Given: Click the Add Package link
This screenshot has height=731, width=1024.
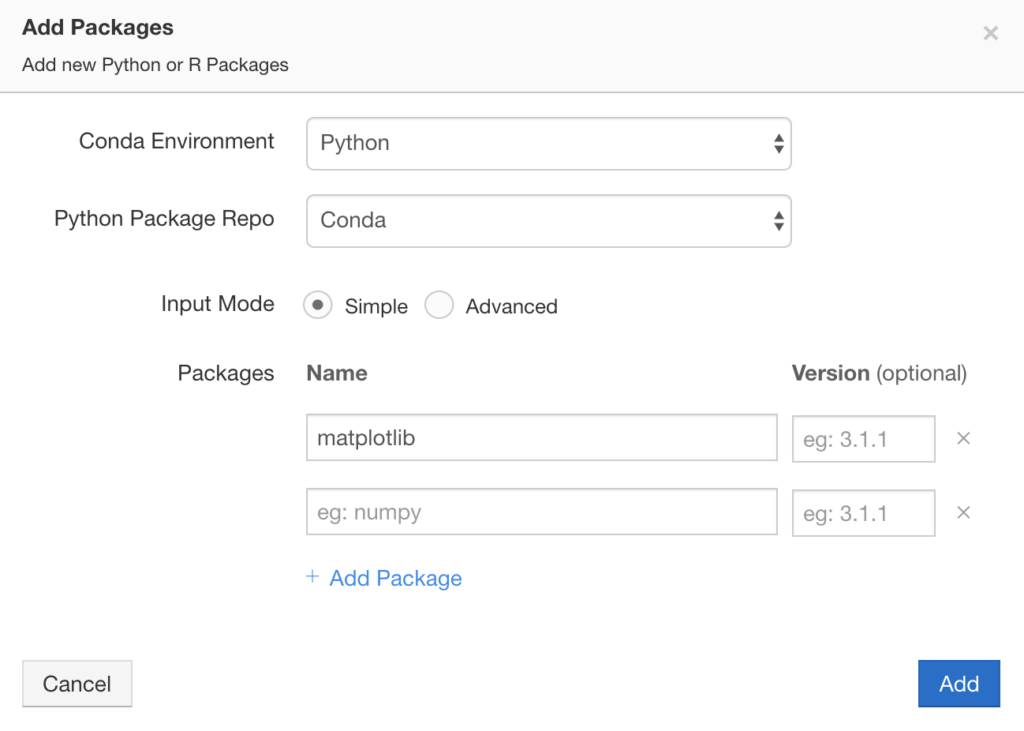Looking at the screenshot, I should pyautogui.click(x=395, y=578).
